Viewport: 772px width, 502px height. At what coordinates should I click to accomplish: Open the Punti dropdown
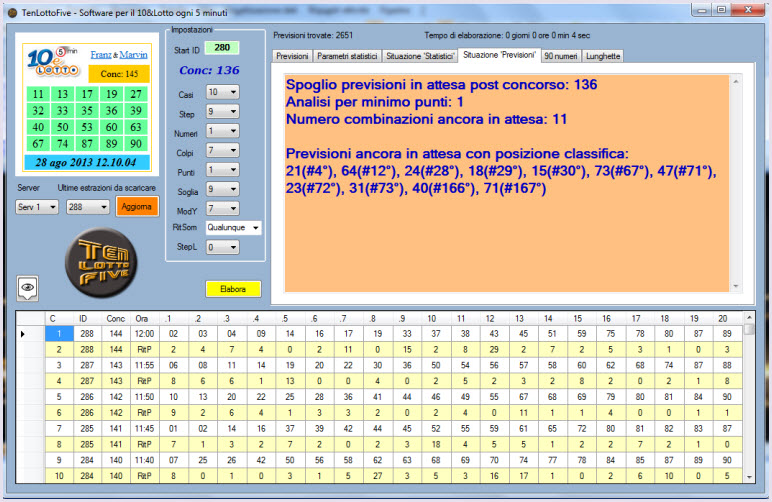[x=223, y=170]
